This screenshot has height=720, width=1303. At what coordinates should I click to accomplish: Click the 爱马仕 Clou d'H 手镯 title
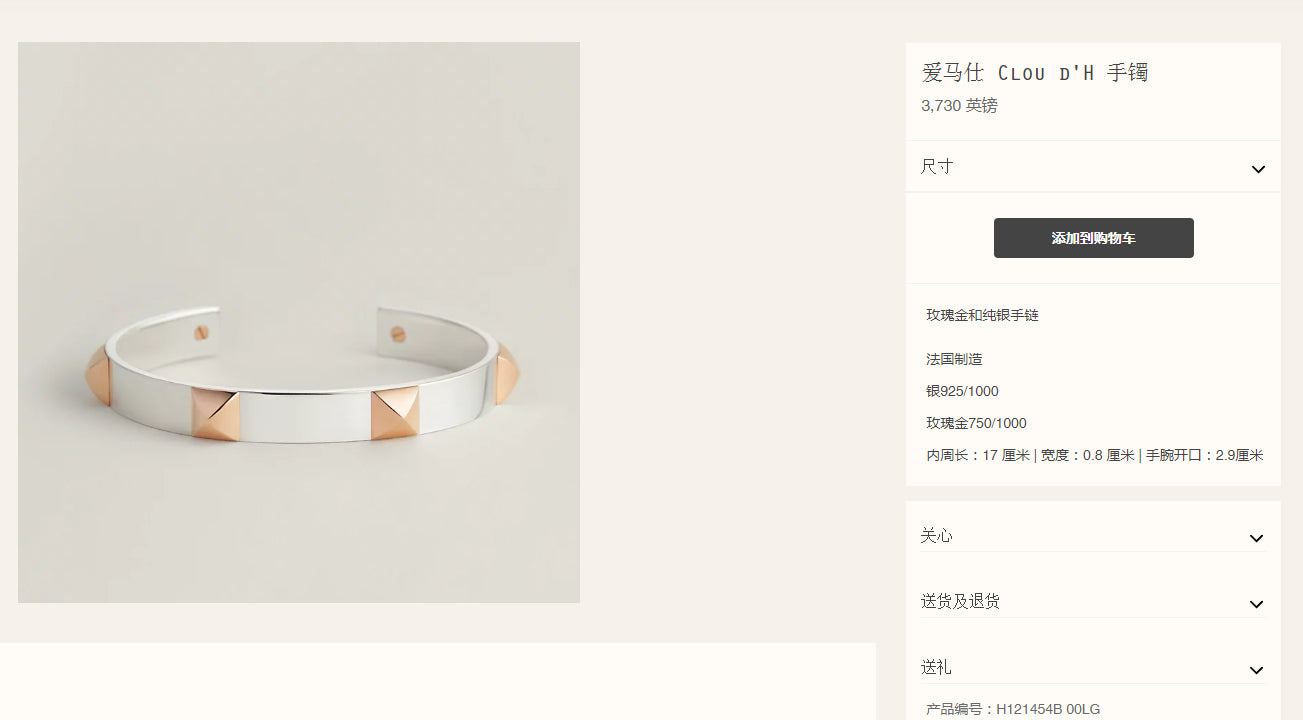coord(1034,72)
